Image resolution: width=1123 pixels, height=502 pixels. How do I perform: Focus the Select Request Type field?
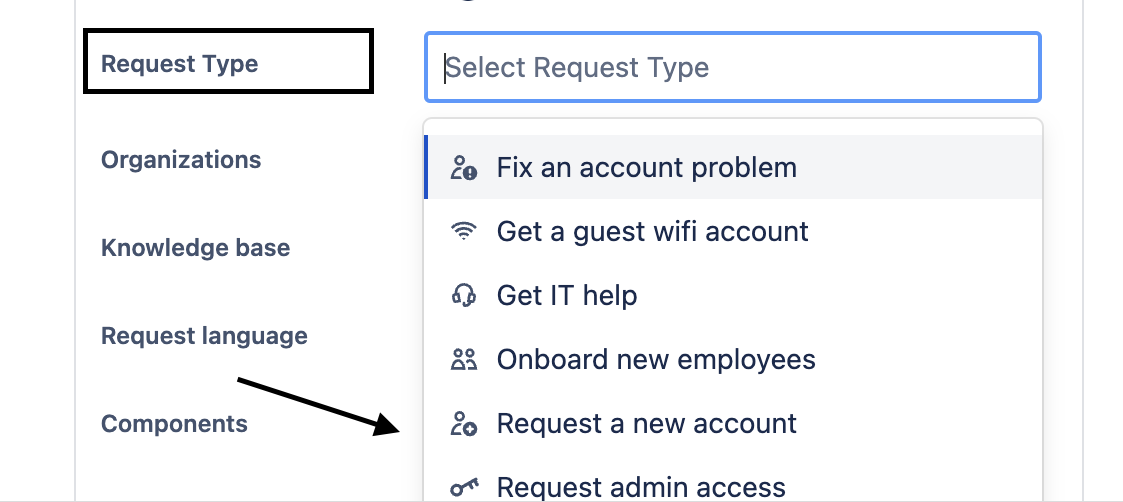[x=732, y=67]
